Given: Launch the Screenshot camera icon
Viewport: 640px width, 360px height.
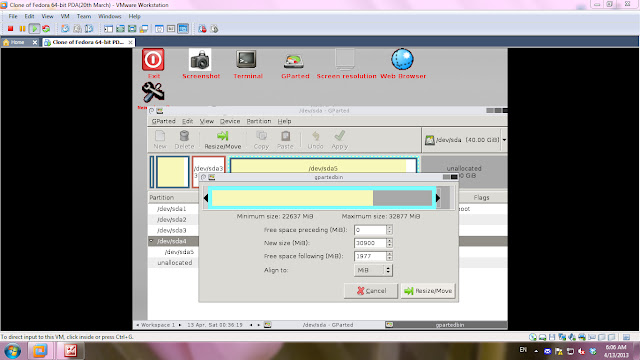Looking at the screenshot, I should [x=200, y=60].
